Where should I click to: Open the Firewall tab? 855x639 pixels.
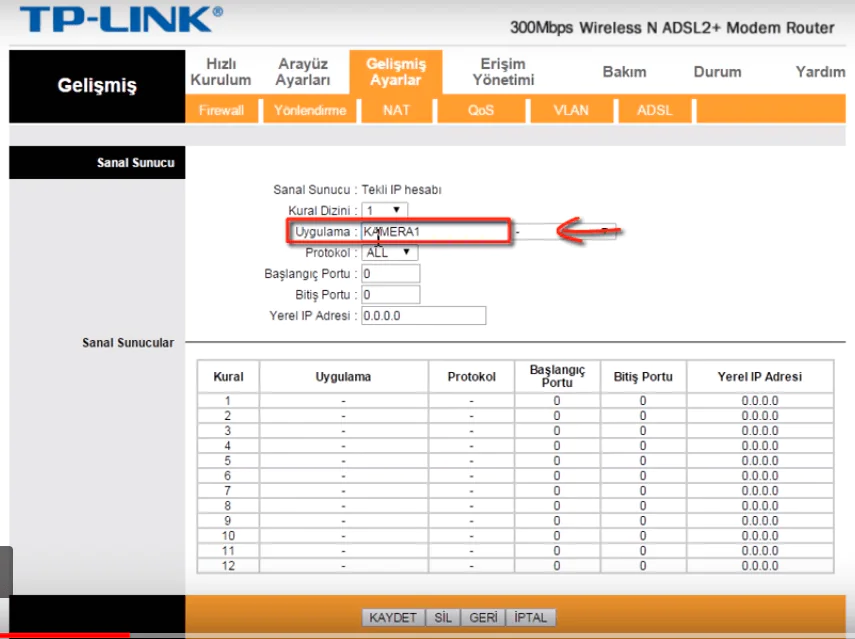pos(221,111)
